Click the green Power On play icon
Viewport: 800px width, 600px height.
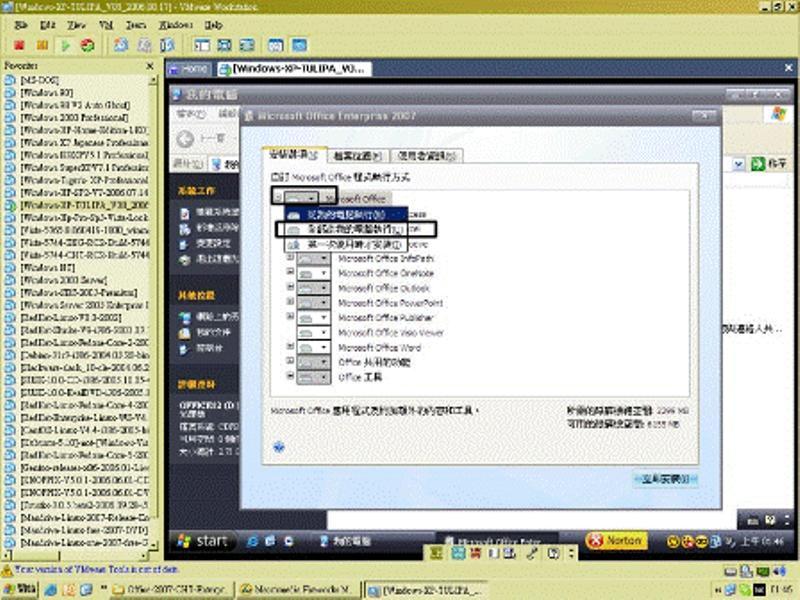point(65,45)
